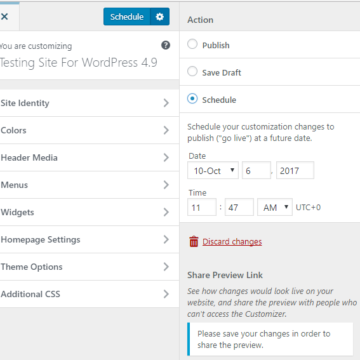
Task: Open the Menus section
Action: (89, 185)
